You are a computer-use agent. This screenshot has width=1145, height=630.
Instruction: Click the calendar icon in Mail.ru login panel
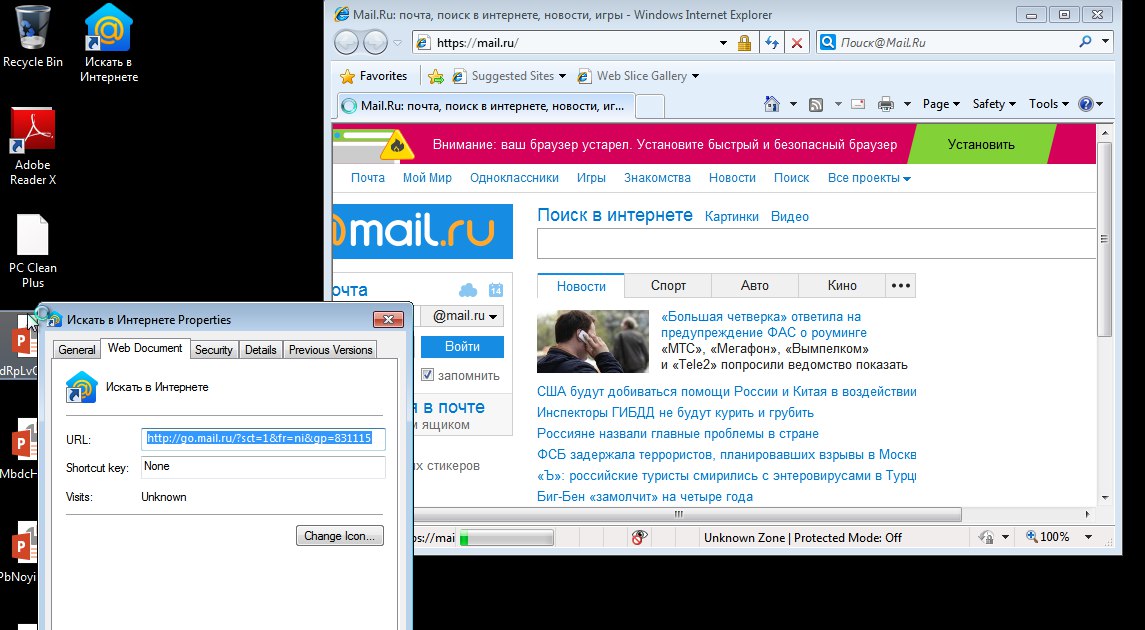tap(496, 290)
